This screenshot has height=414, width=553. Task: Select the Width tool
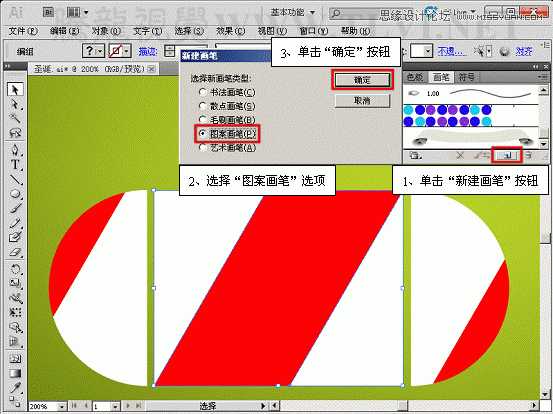pyautogui.click(x=15, y=298)
